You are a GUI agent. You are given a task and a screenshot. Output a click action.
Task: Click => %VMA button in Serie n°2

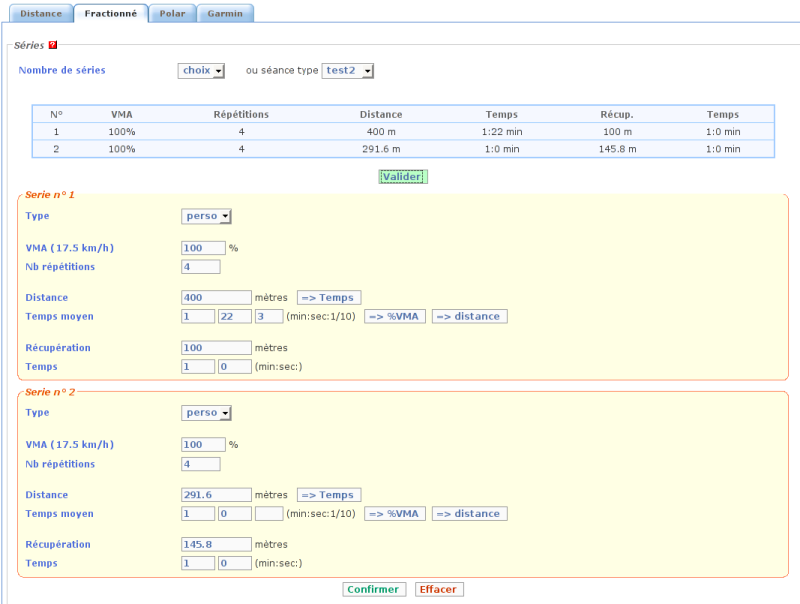[394, 514]
